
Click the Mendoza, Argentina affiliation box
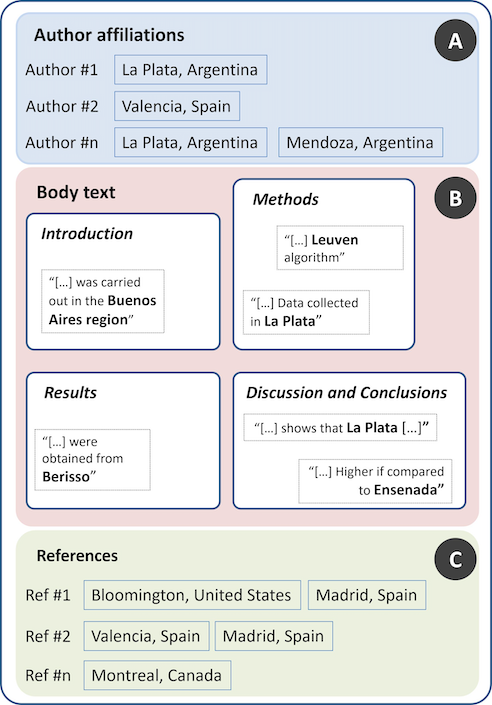pos(361,143)
